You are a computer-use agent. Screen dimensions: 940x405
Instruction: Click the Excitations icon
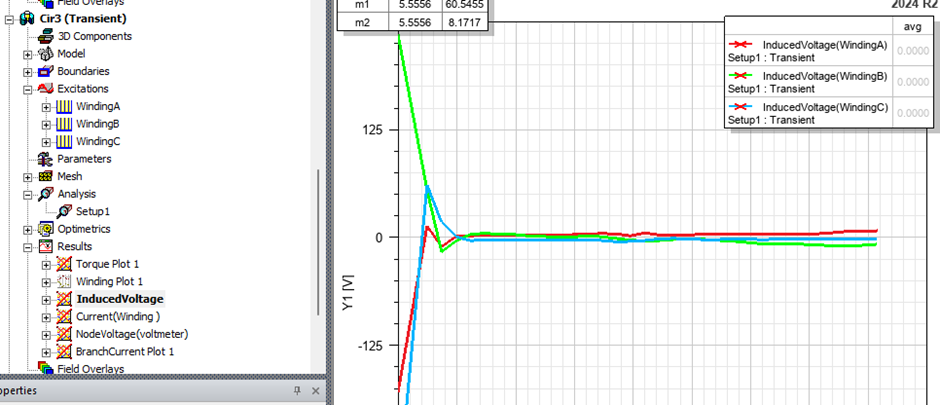pyautogui.click(x=46, y=89)
